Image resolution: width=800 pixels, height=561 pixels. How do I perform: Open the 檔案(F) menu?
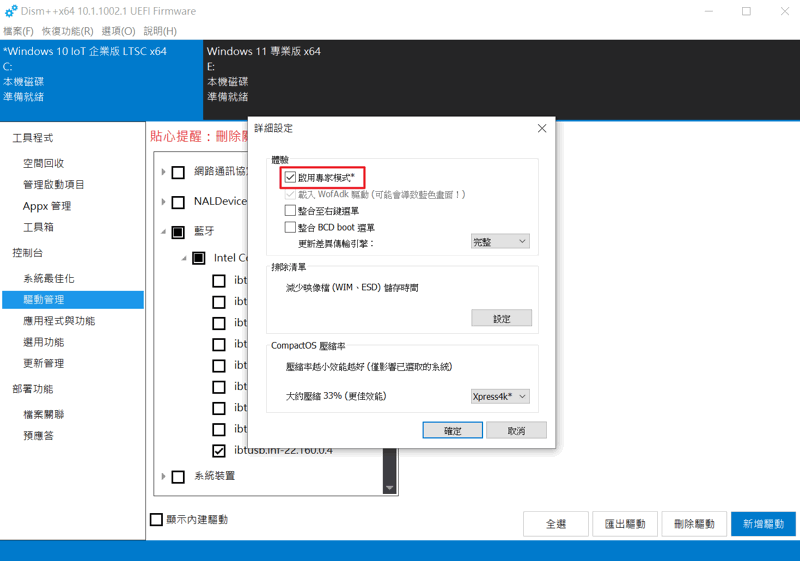(x=18, y=31)
